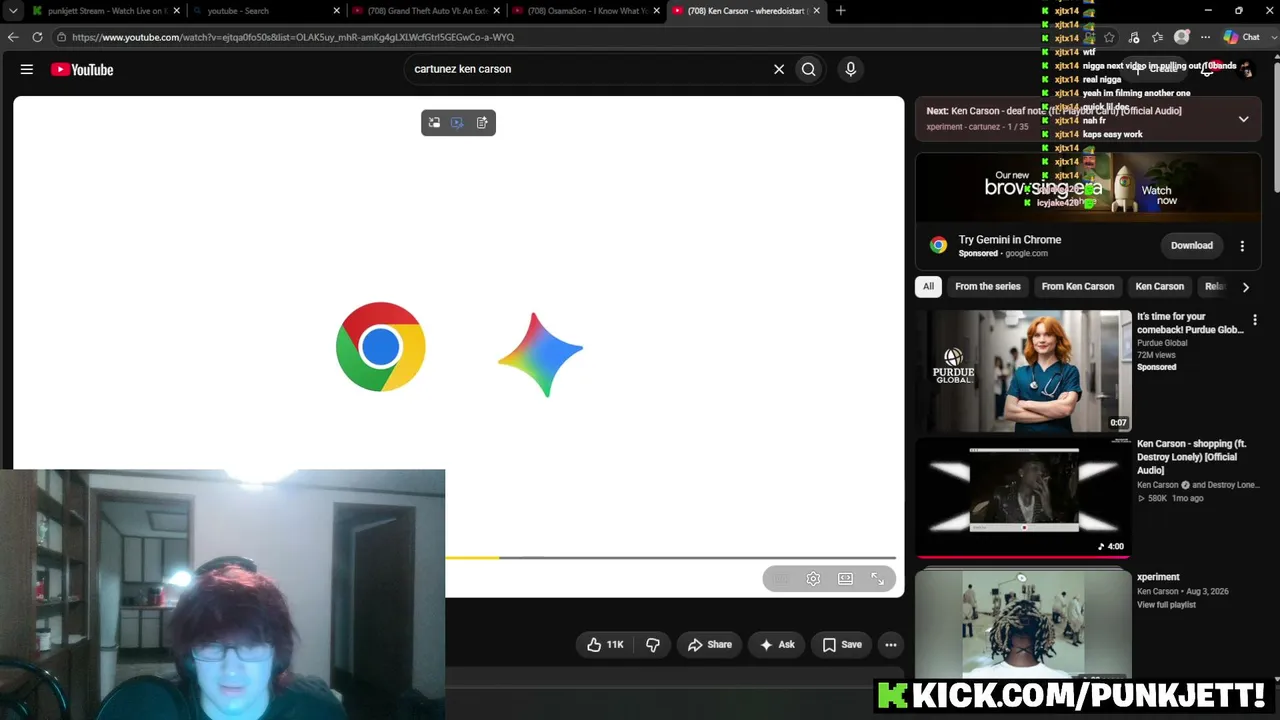Go back with the browser back arrow
Image resolution: width=1280 pixels, height=720 pixels.
click(x=13, y=37)
